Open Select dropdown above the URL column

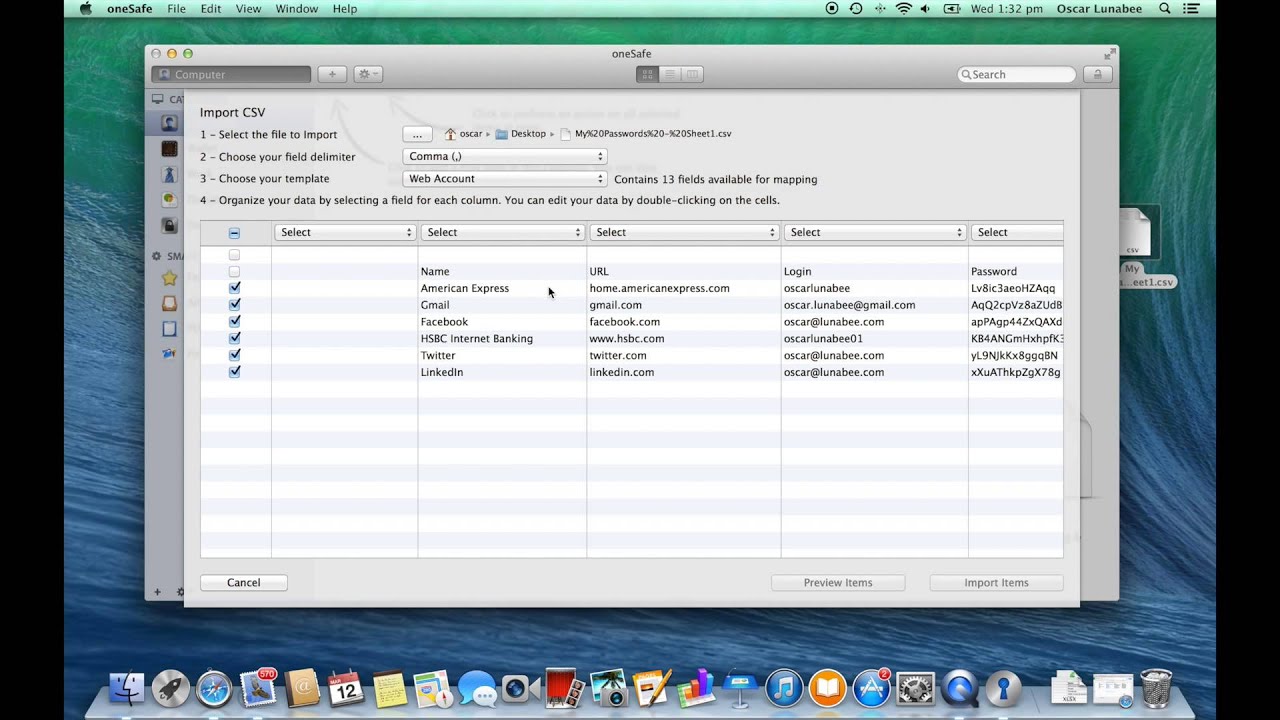(684, 232)
